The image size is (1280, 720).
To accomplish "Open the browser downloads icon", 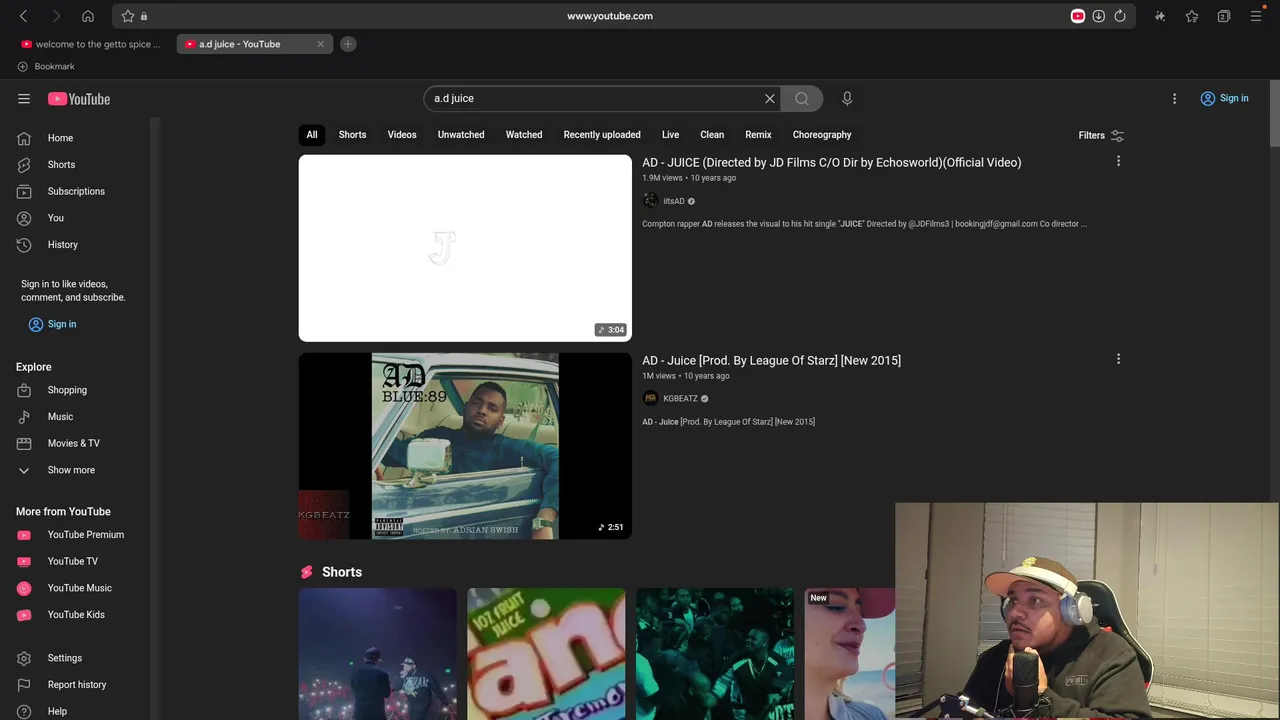I will point(1099,16).
